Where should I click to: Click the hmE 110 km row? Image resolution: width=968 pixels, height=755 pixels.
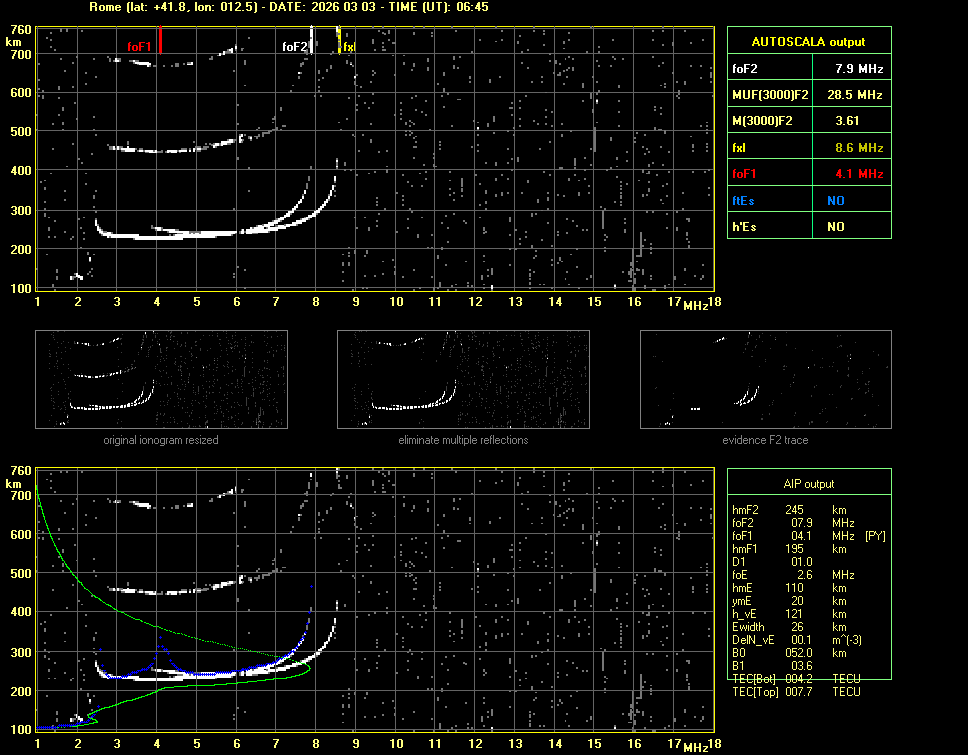pyautogui.click(x=795, y=588)
